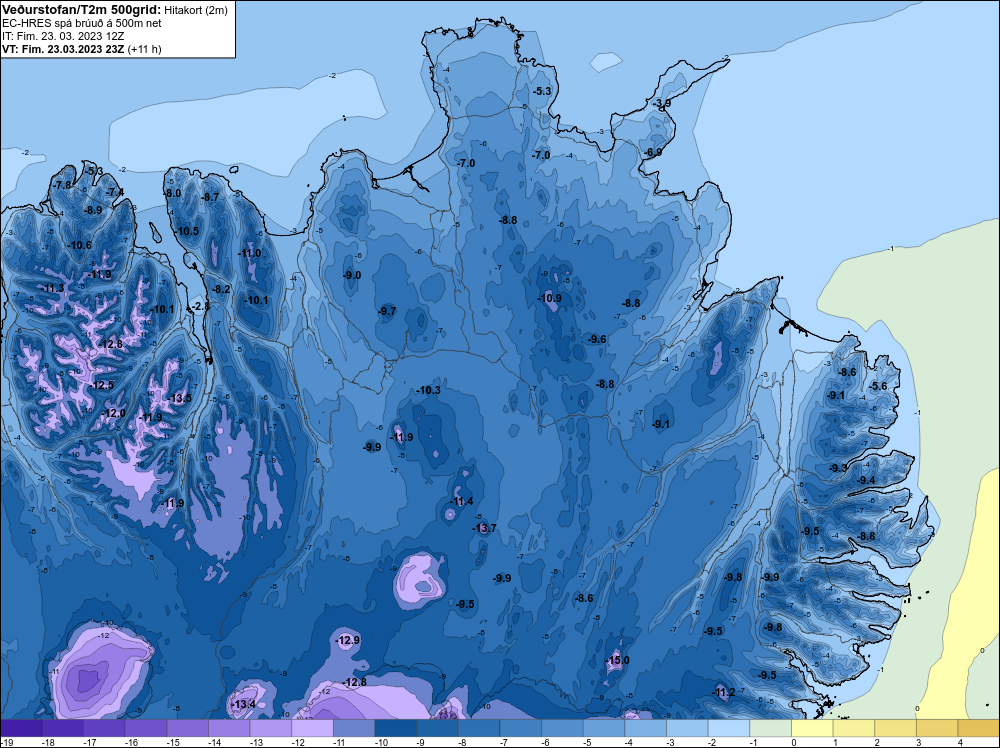This screenshot has width=1000, height=748.
Task: Click the legend swatch labeled -10
Action: pyautogui.click(x=395, y=728)
